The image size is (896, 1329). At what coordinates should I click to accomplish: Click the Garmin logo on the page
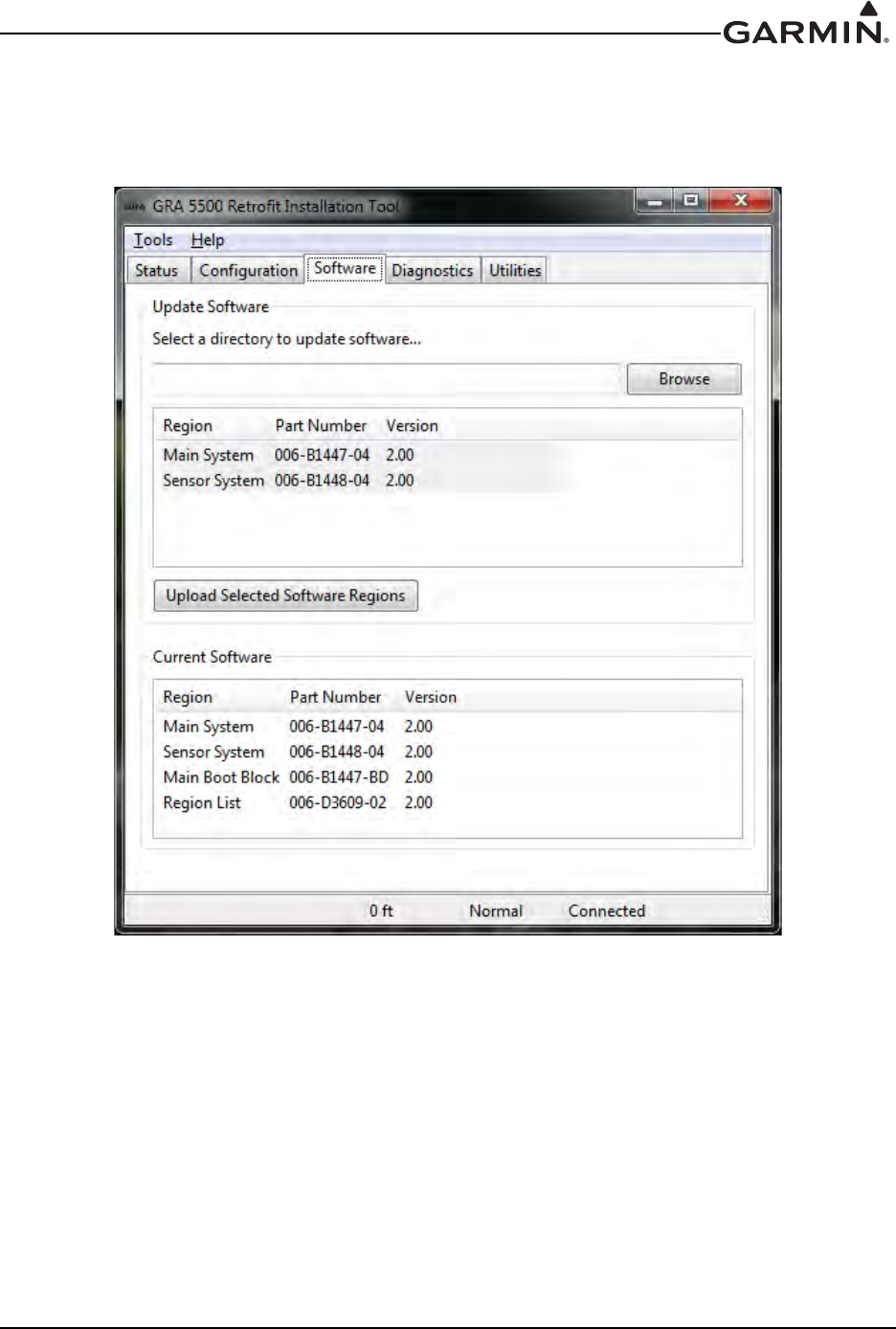pyautogui.click(x=806, y=24)
